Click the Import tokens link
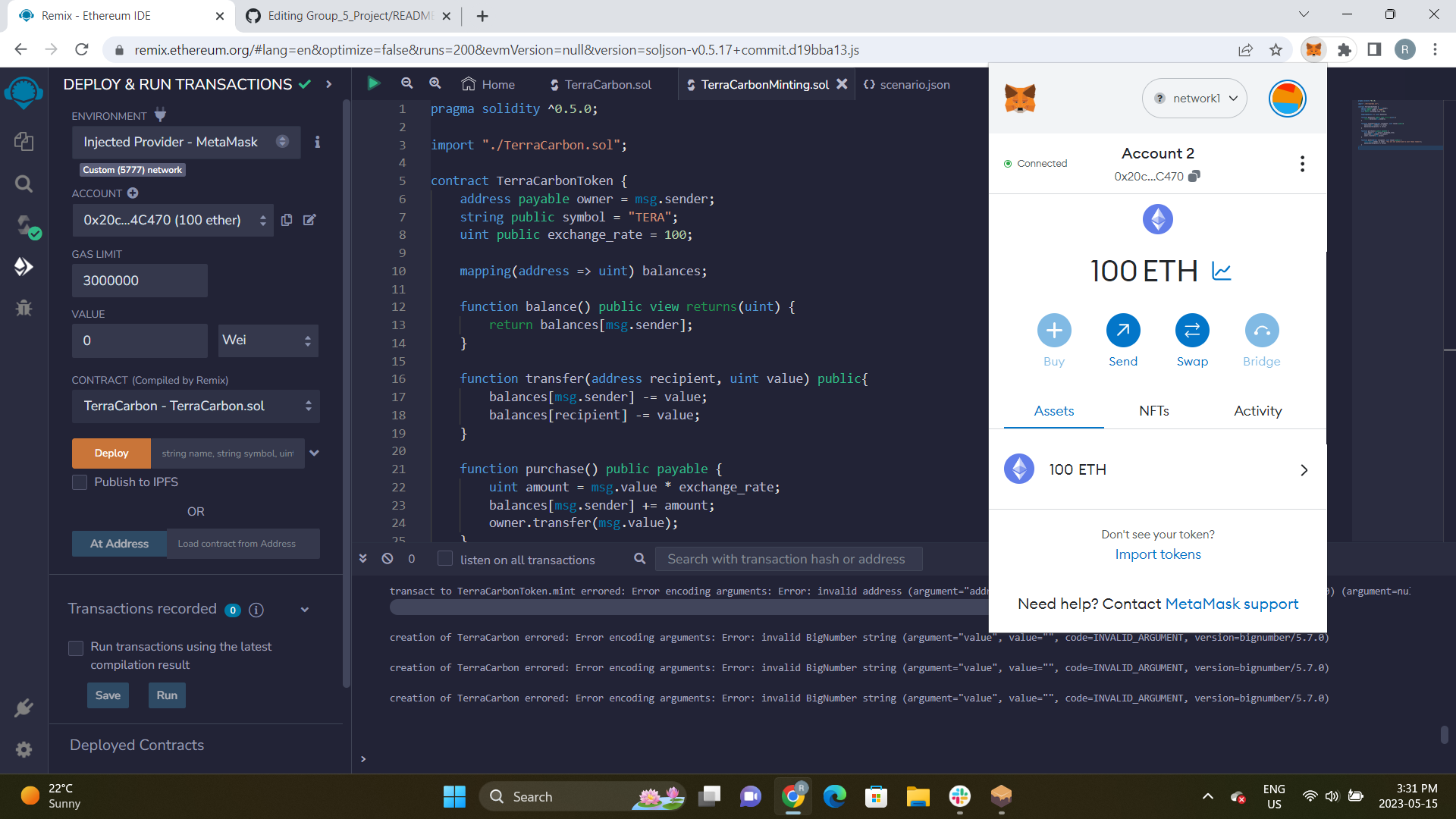 pyautogui.click(x=1156, y=554)
